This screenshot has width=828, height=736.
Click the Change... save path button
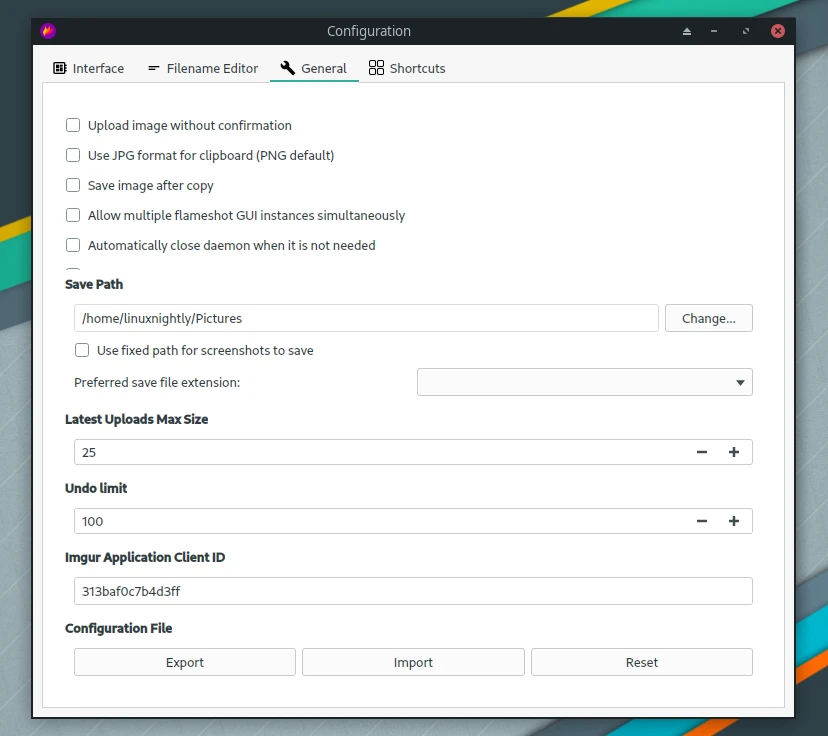tap(709, 318)
